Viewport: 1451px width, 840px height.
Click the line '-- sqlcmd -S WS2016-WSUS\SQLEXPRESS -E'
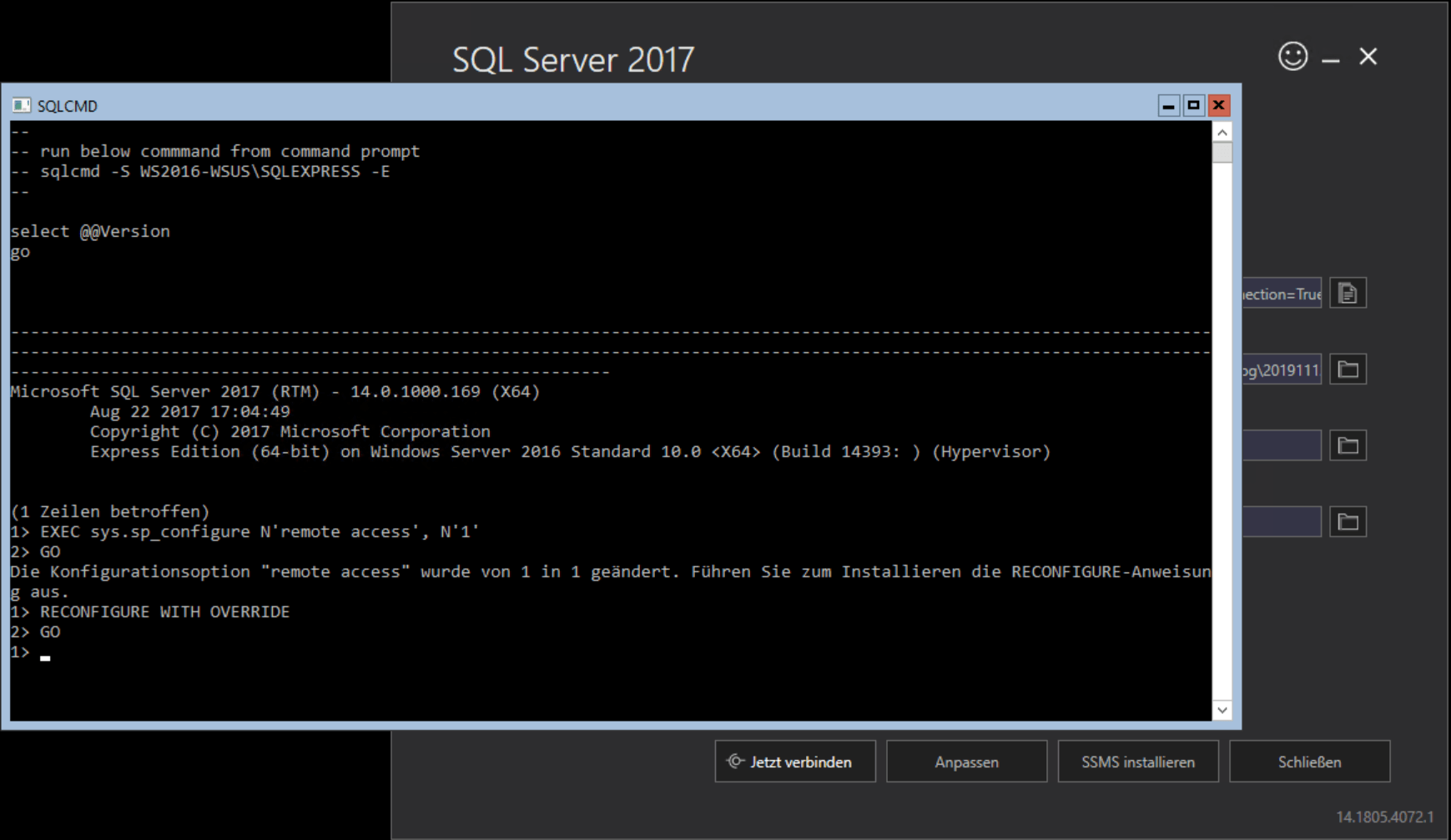tap(200, 172)
